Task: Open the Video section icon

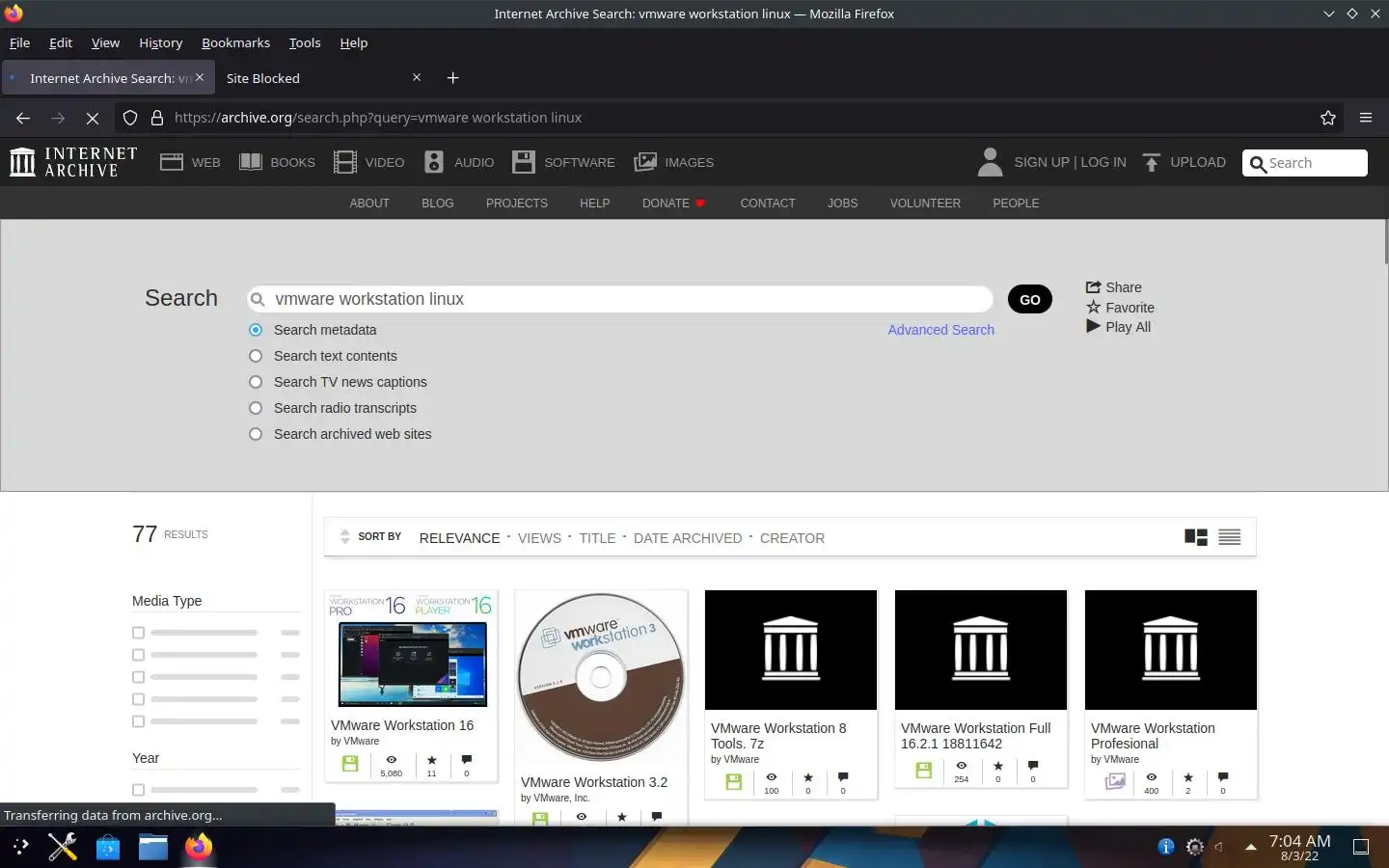Action: (344, 162)
